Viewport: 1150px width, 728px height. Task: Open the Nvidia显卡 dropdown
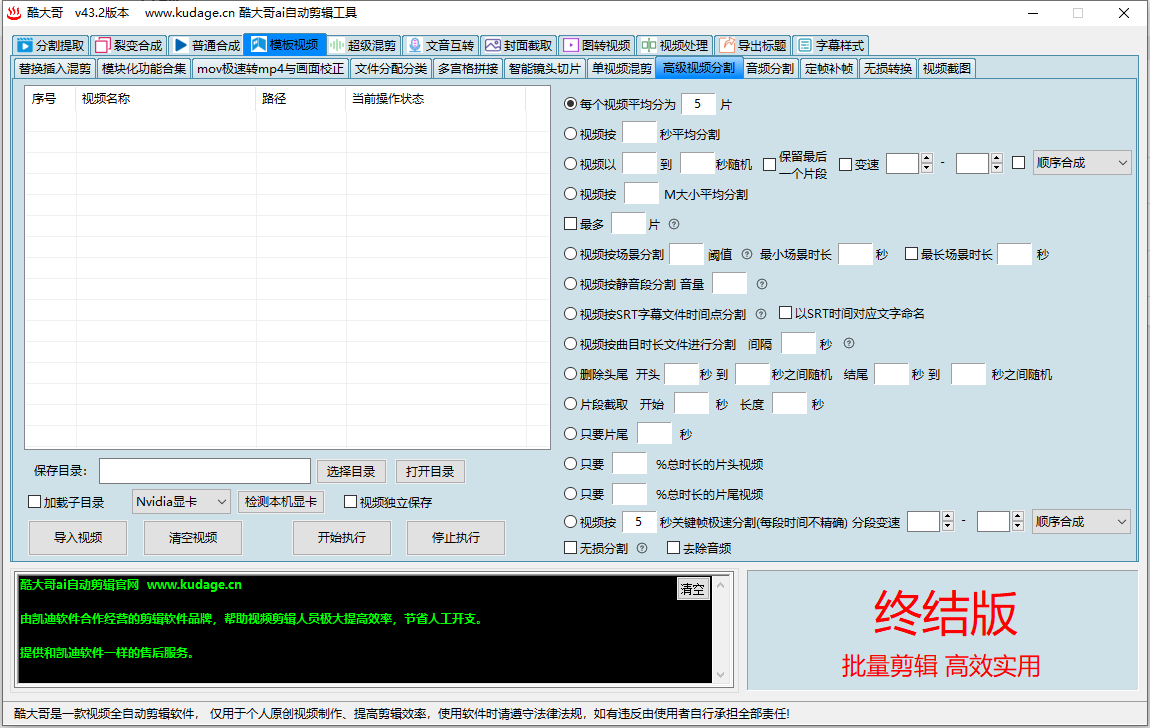pyautogui.click(x=181, y=501)
